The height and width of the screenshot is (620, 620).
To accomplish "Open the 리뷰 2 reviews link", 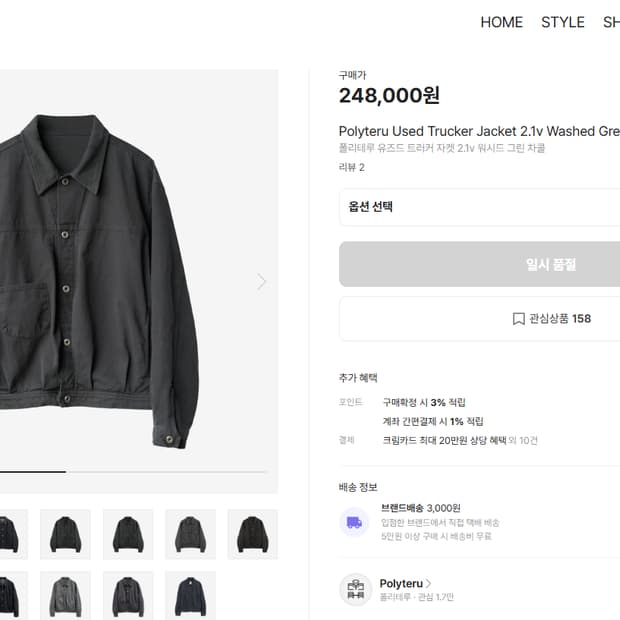I will pyautogui.click(x=352, y=167).
